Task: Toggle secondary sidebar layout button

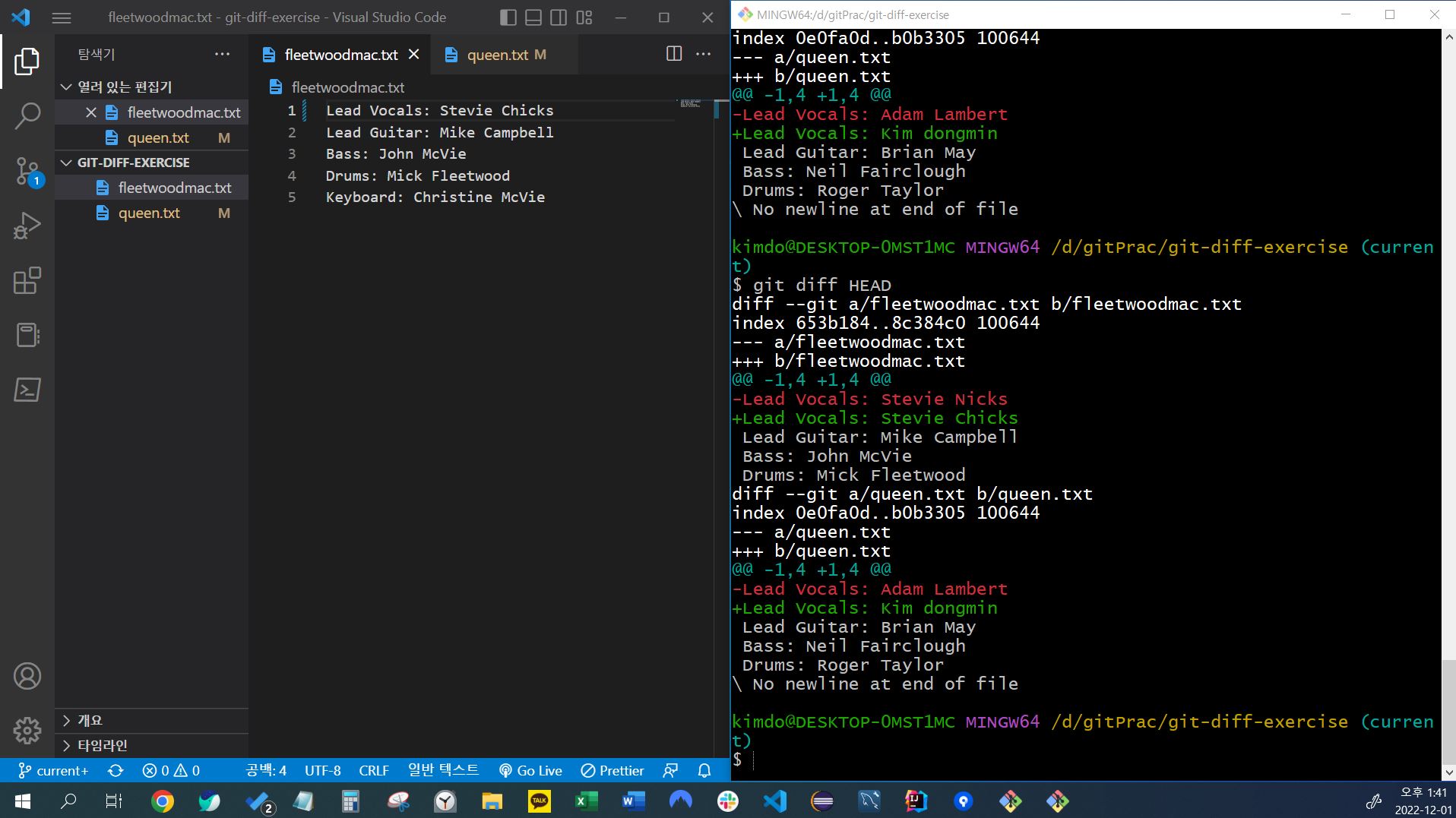Action: tap(559, 17)
